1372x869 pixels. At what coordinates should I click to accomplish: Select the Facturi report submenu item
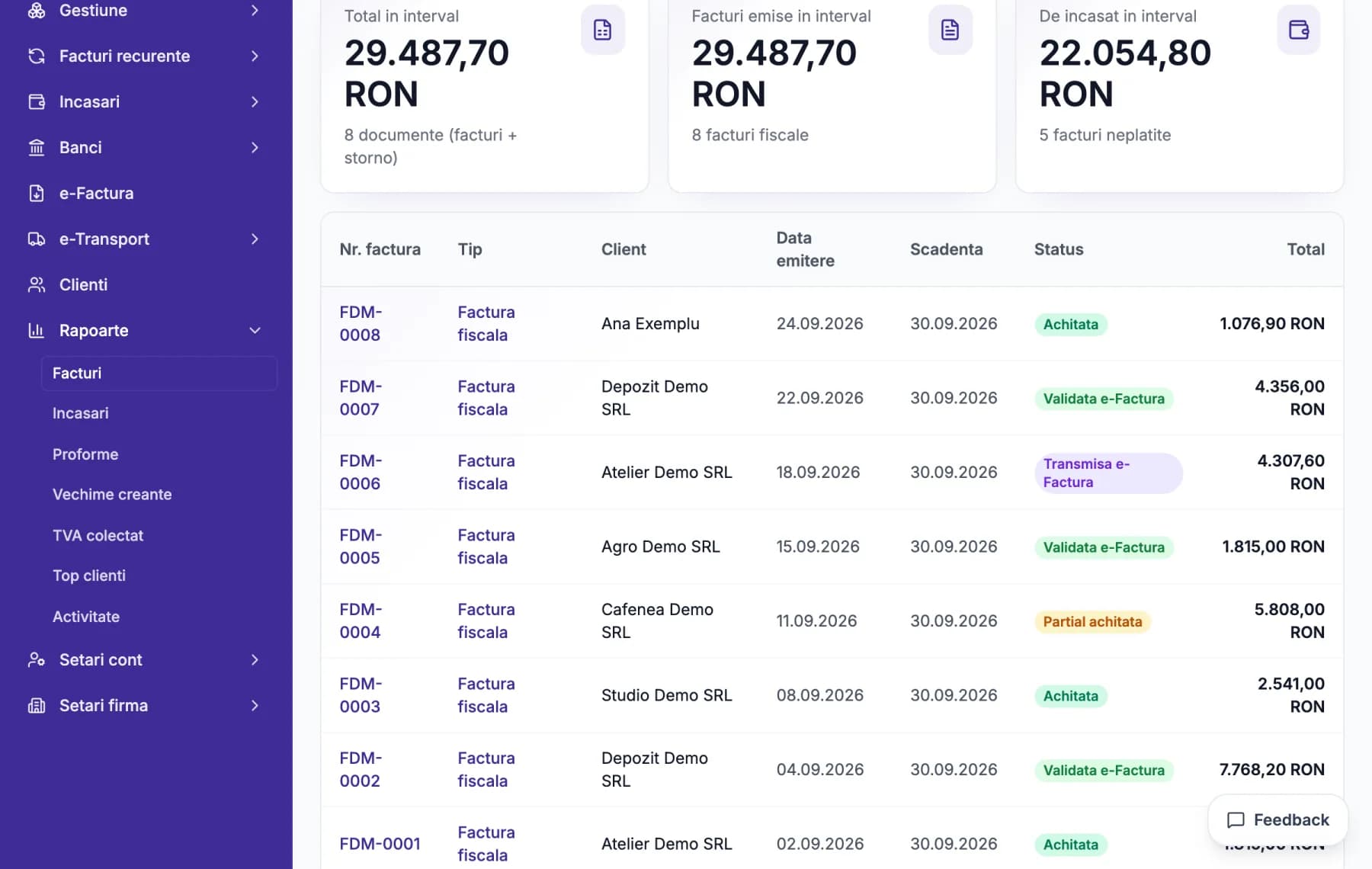click(159, 374)
